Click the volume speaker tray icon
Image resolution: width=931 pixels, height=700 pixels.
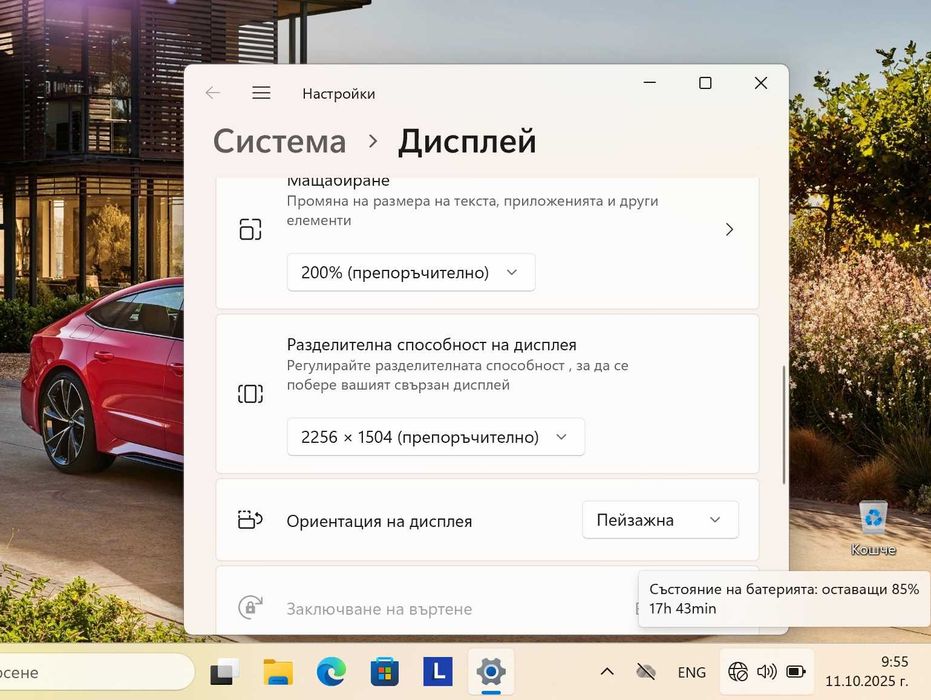(767, 672)
